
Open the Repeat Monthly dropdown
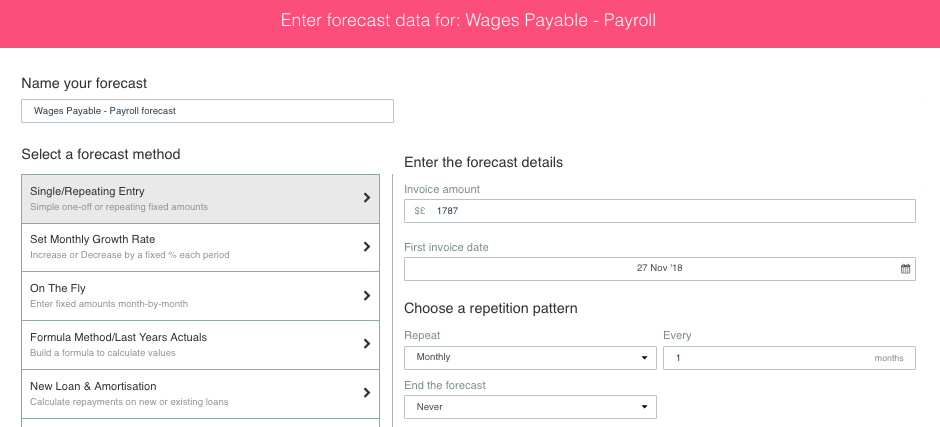(531, 357)
